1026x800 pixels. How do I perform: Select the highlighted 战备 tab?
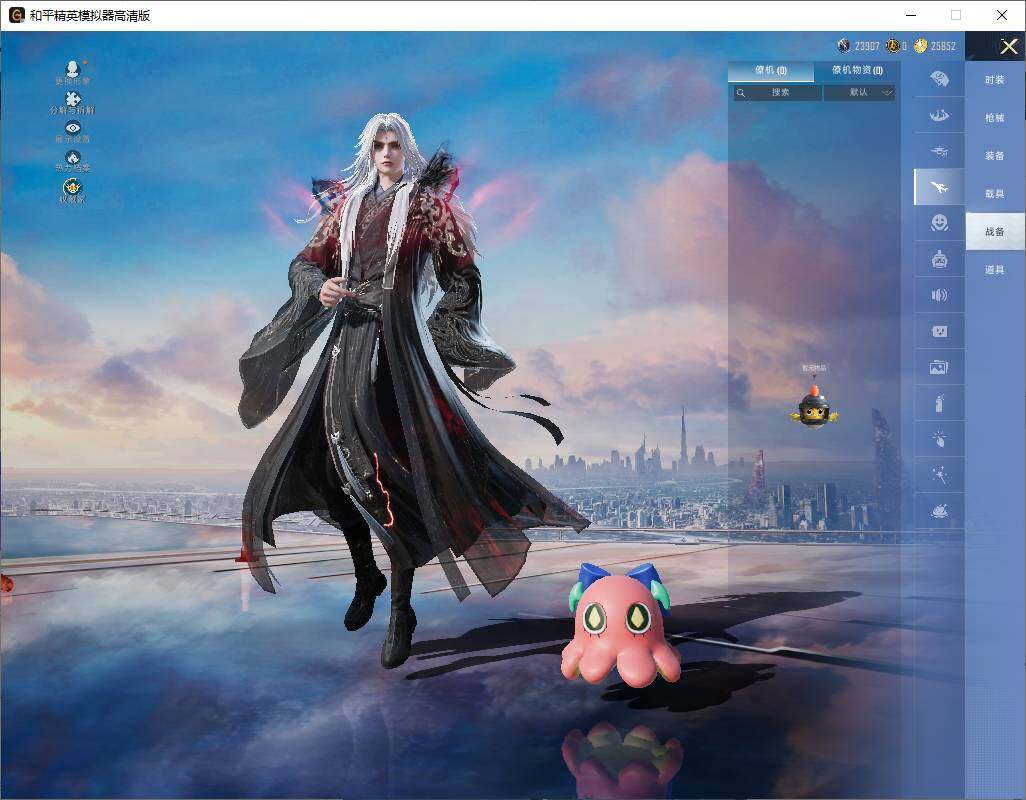[x=995, y=232]
